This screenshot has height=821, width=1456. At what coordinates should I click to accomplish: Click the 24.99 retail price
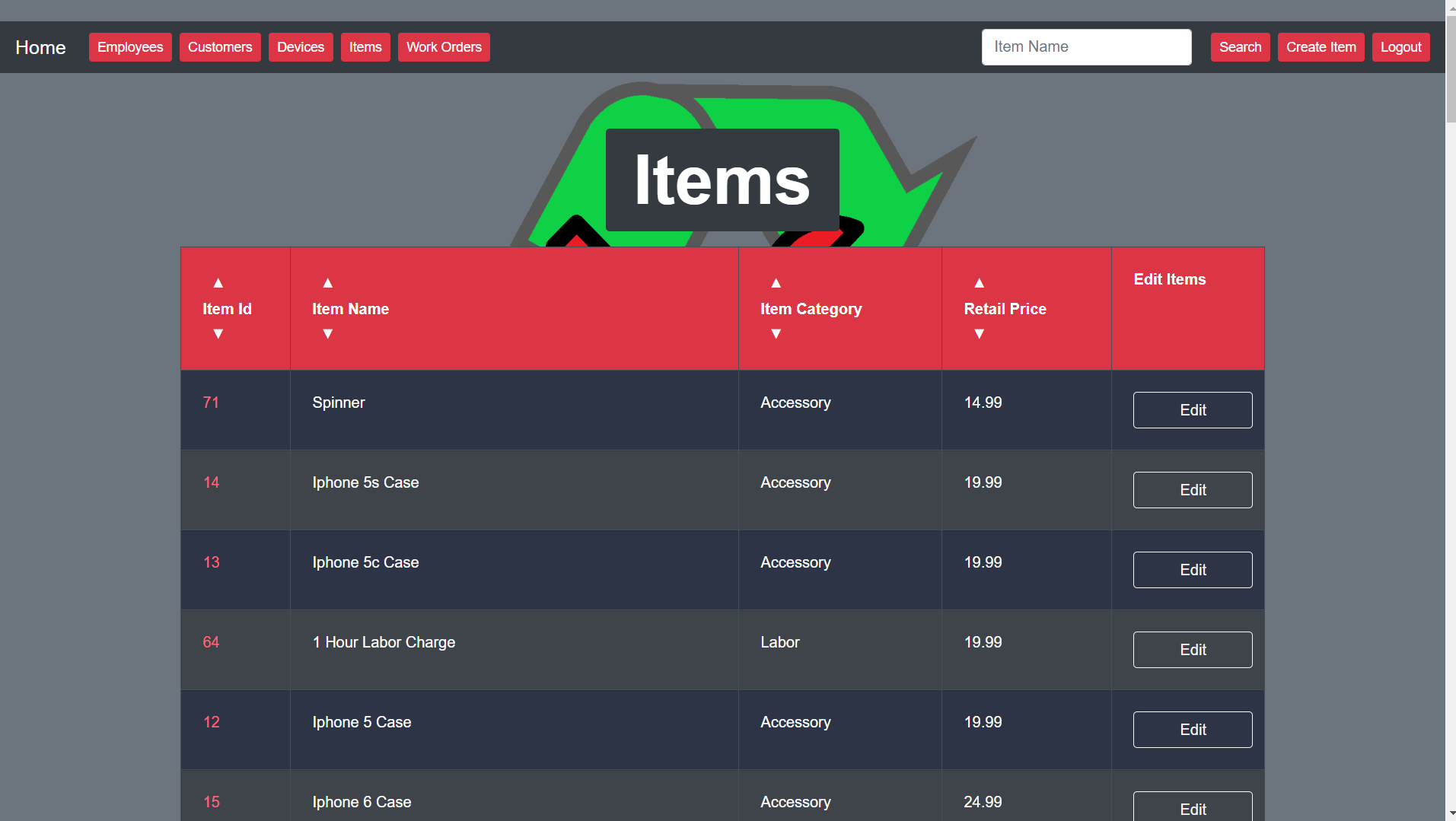983,802
